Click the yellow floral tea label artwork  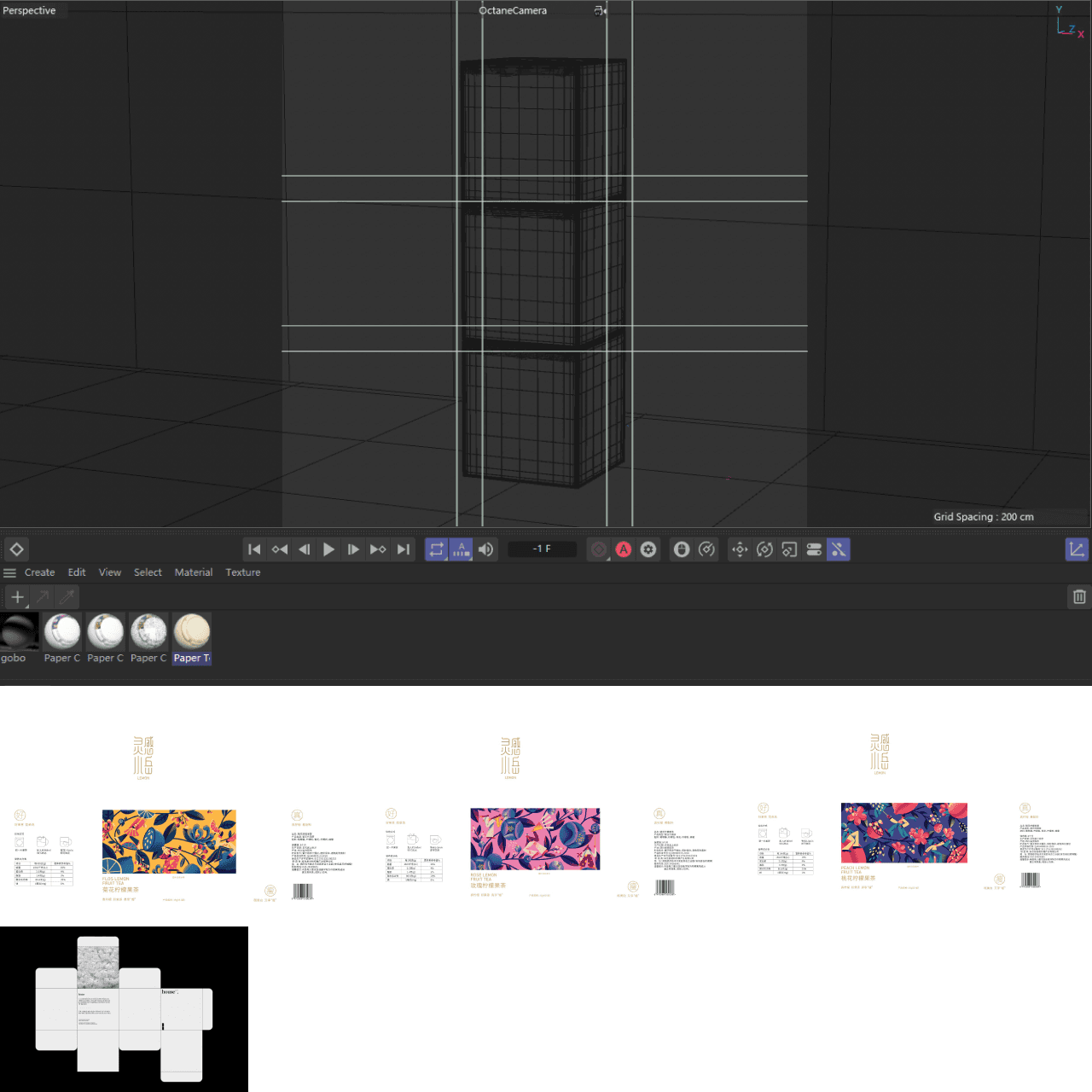point(169,842)
